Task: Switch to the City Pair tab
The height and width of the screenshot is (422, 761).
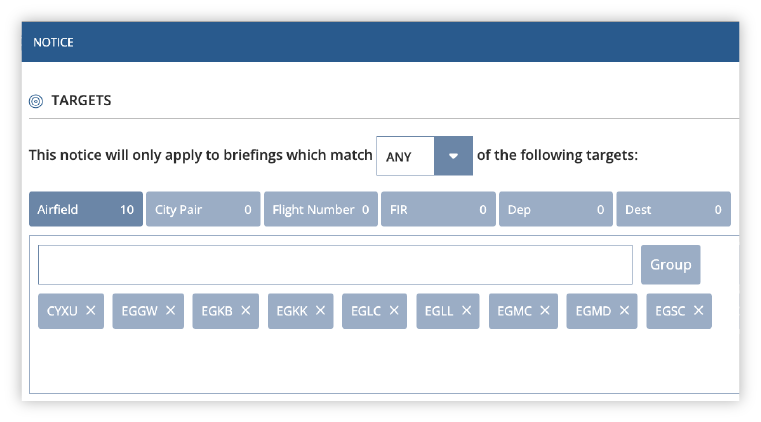Action: (x=203, y=209)
